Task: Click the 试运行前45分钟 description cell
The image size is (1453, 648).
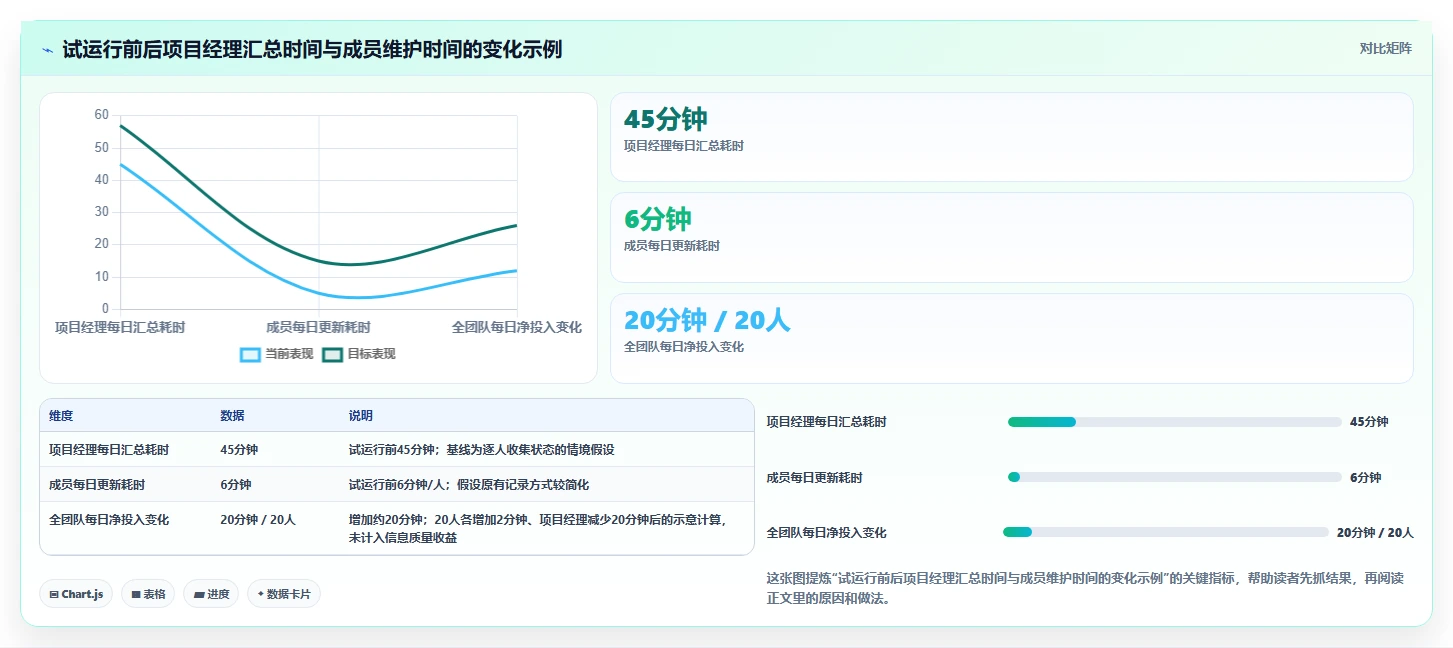Action: [x=481, y=450]
